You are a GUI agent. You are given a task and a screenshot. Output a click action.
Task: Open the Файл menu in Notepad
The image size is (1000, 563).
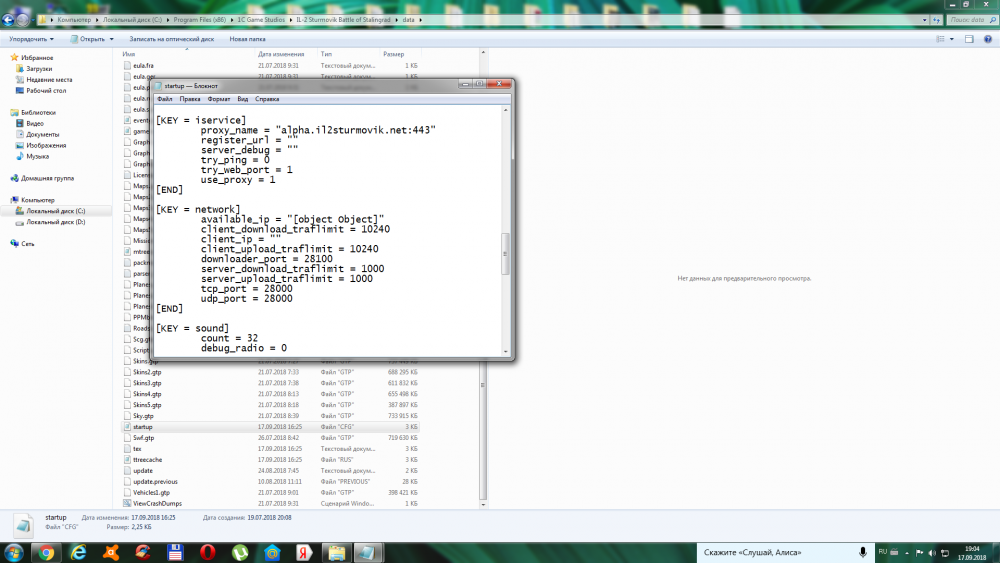point(164,100)
